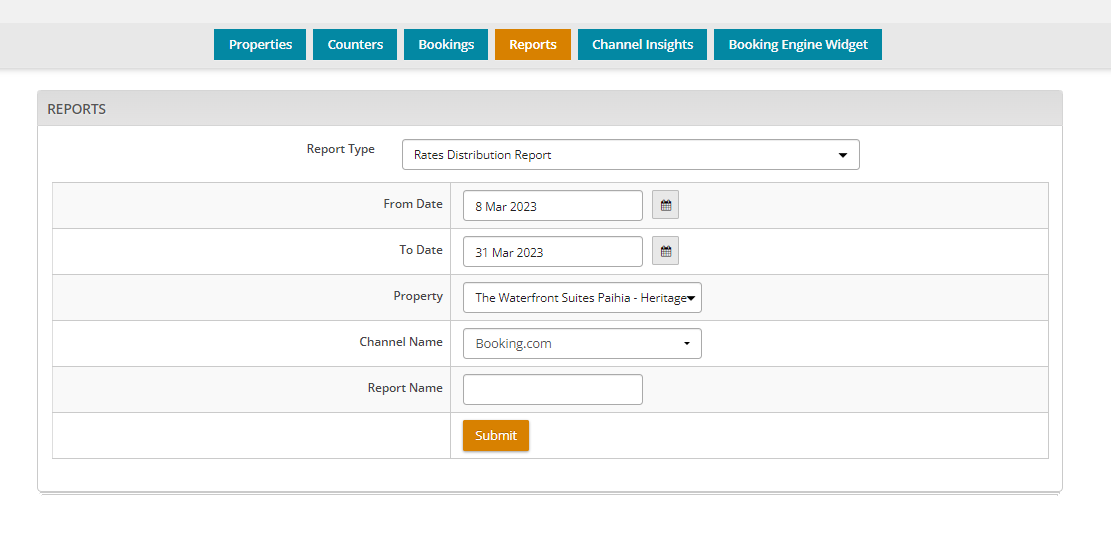Open the Property dropdown showing Waterfront Suites Paihia
1111x535 pixels.
pos(582,298)
